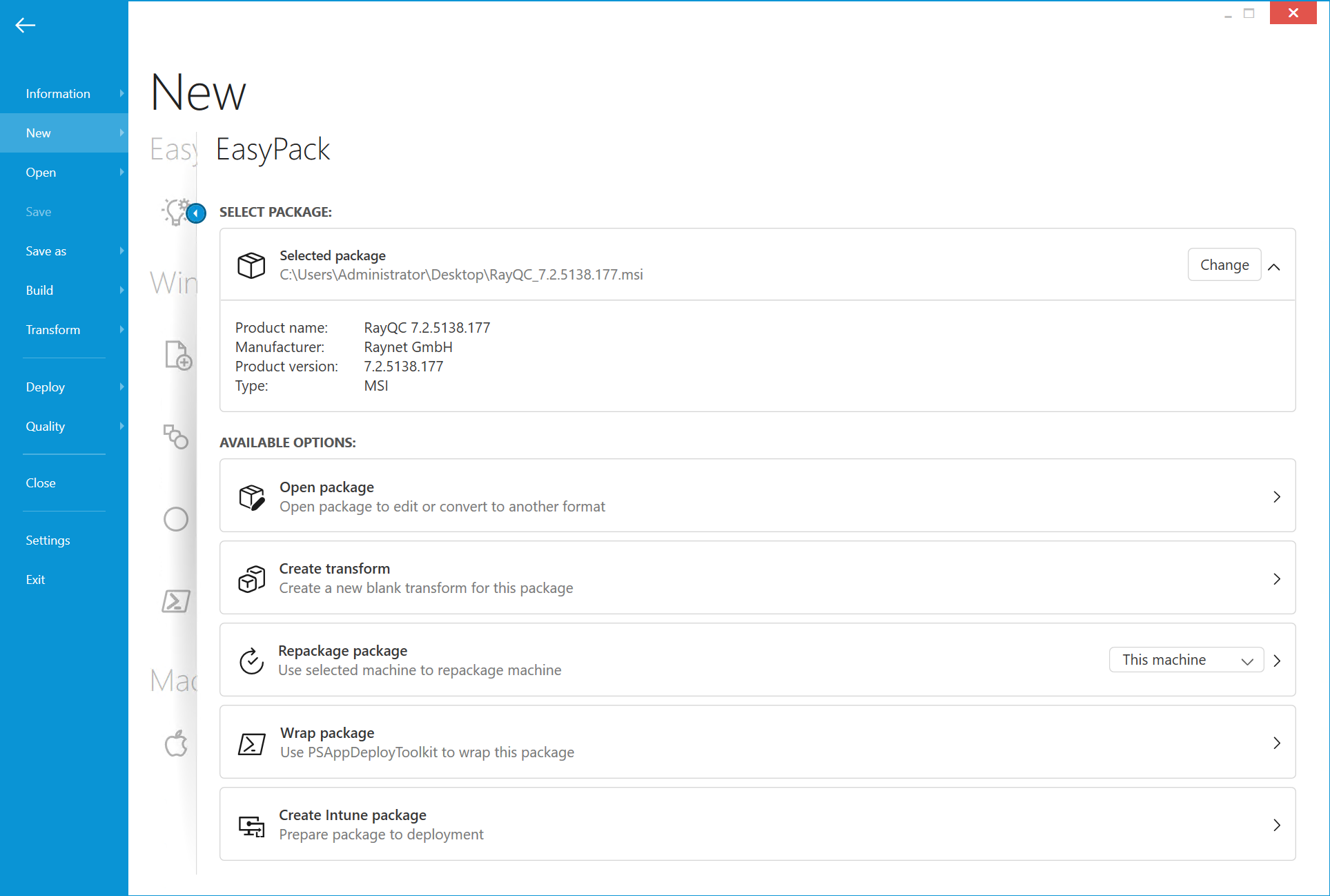Click the lightbulb EasyPack icon
Viewport: 1330px width, 896px height.
tap(175, 212)
